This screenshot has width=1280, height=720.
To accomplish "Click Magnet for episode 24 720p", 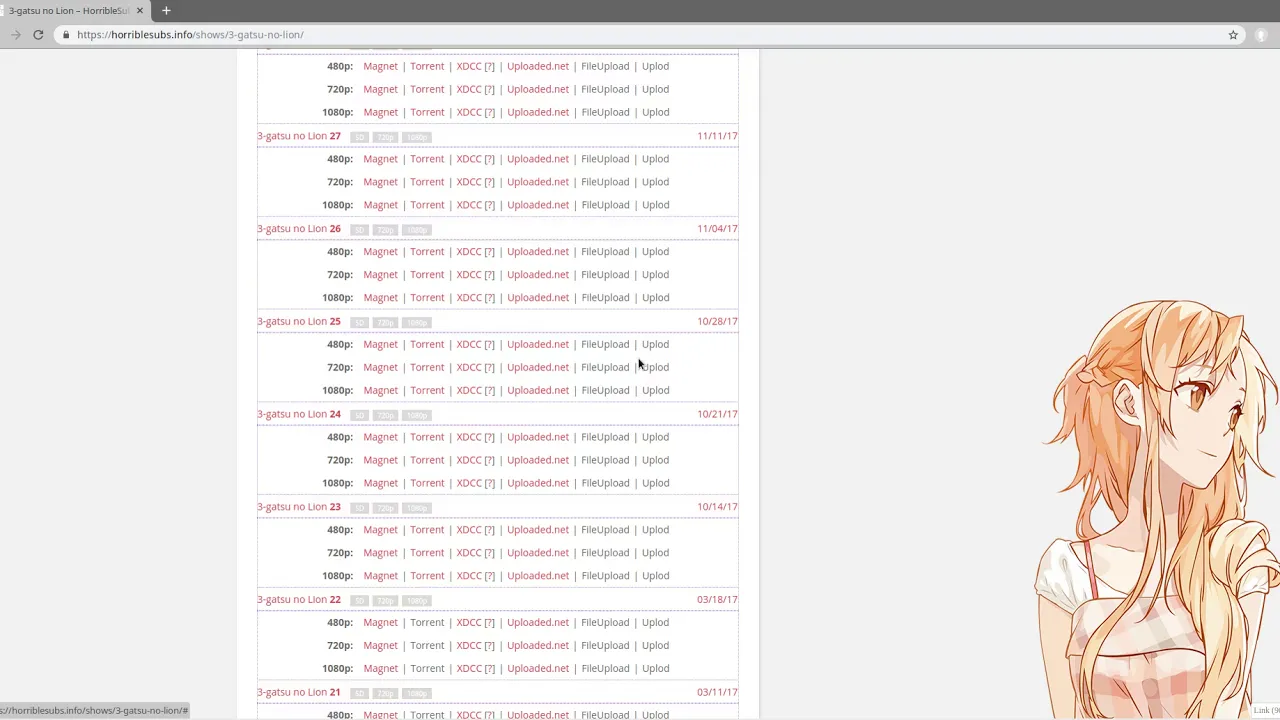I will [x=380, y=460].
